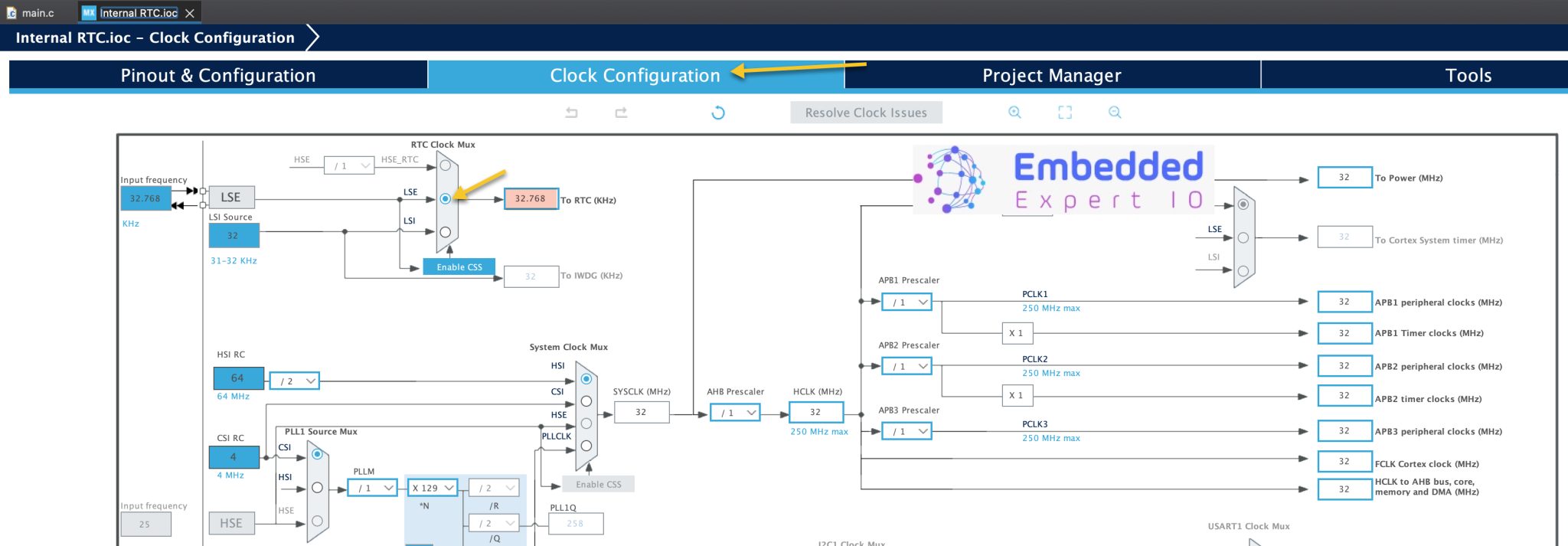Zoom out of the clock diagram

(x=1115, y=113)
